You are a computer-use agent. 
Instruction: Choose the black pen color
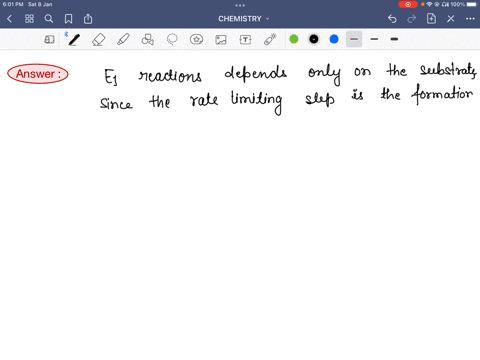(x=314, y=39)
